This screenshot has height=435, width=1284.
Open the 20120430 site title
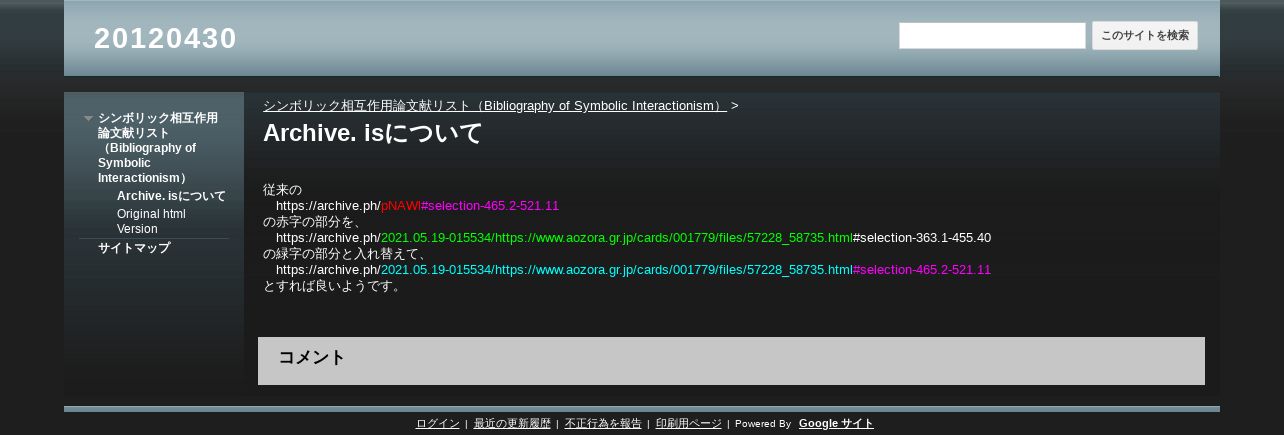[165, 38]
